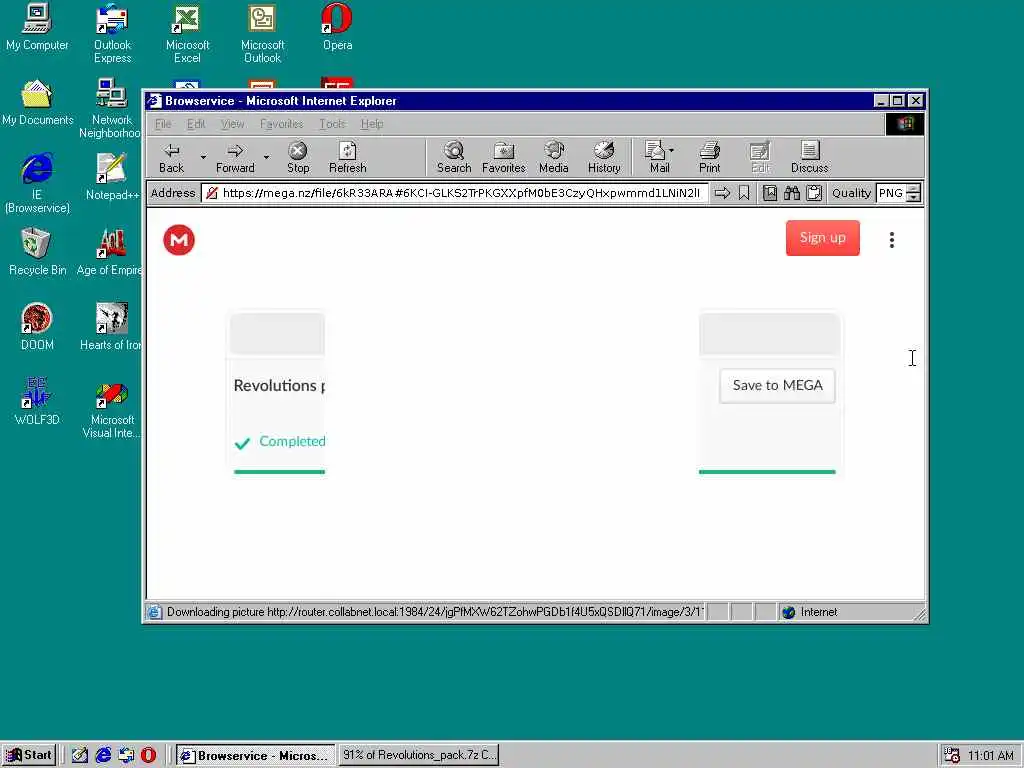Open the File menu
The height and width of the screenshot is (768, 1024).
[163, 124]
